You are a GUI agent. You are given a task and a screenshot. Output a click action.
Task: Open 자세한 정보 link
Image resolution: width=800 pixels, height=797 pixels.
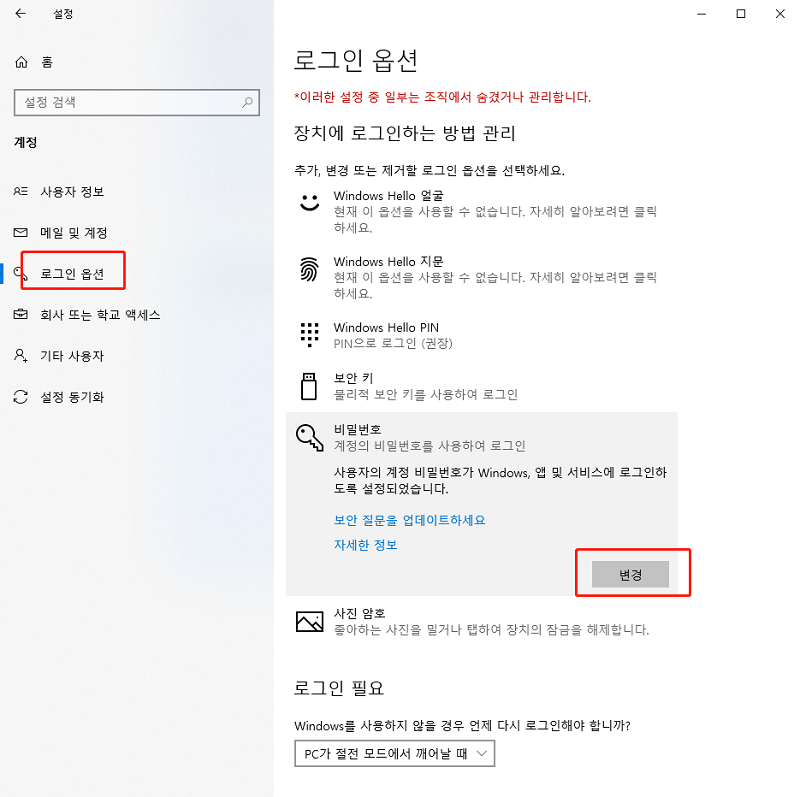[365, 545]
